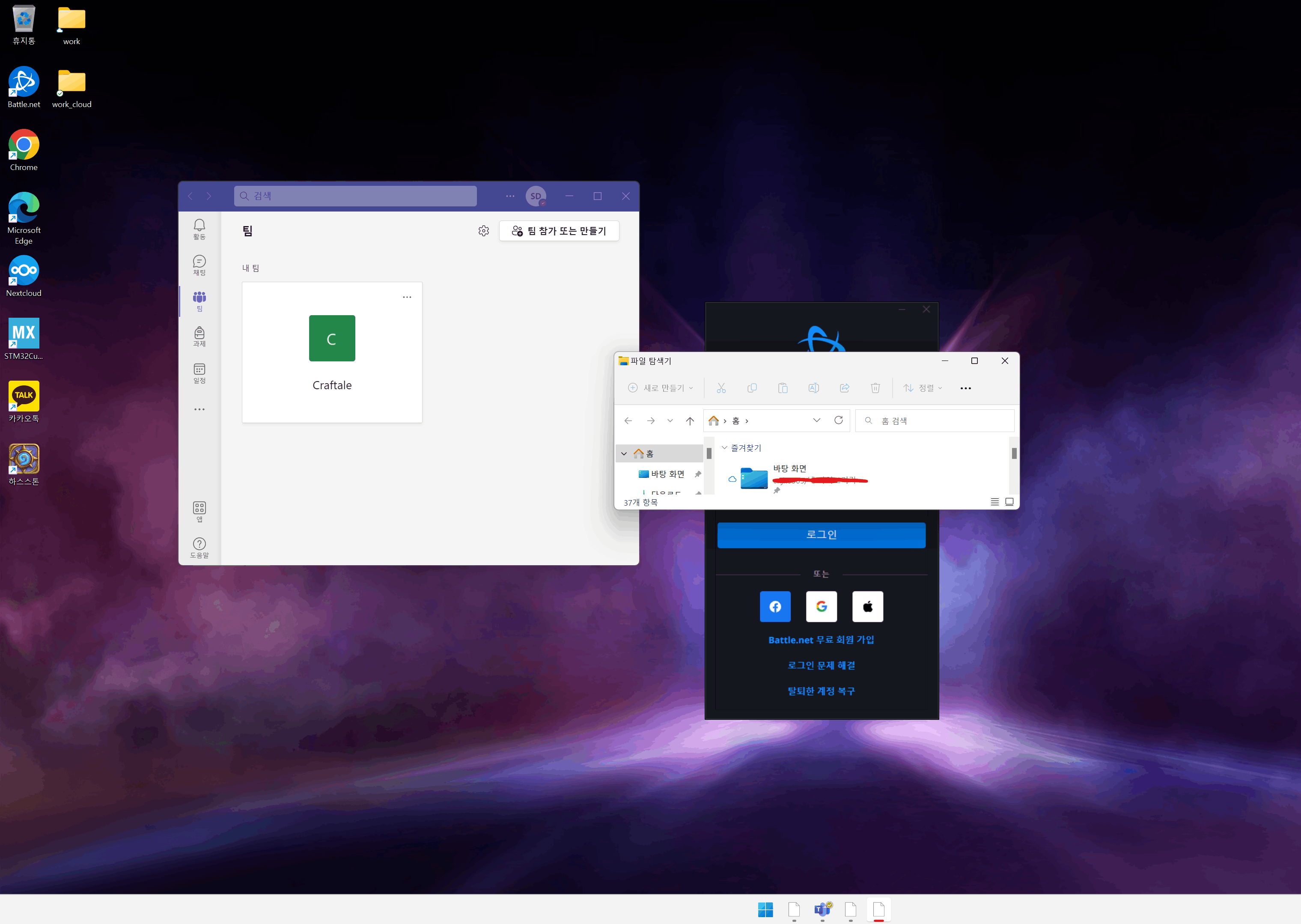The height and width of the screenshot is (924, 1301).
Task: Open Apps in Teams sidebar
Action: (199, 511)
